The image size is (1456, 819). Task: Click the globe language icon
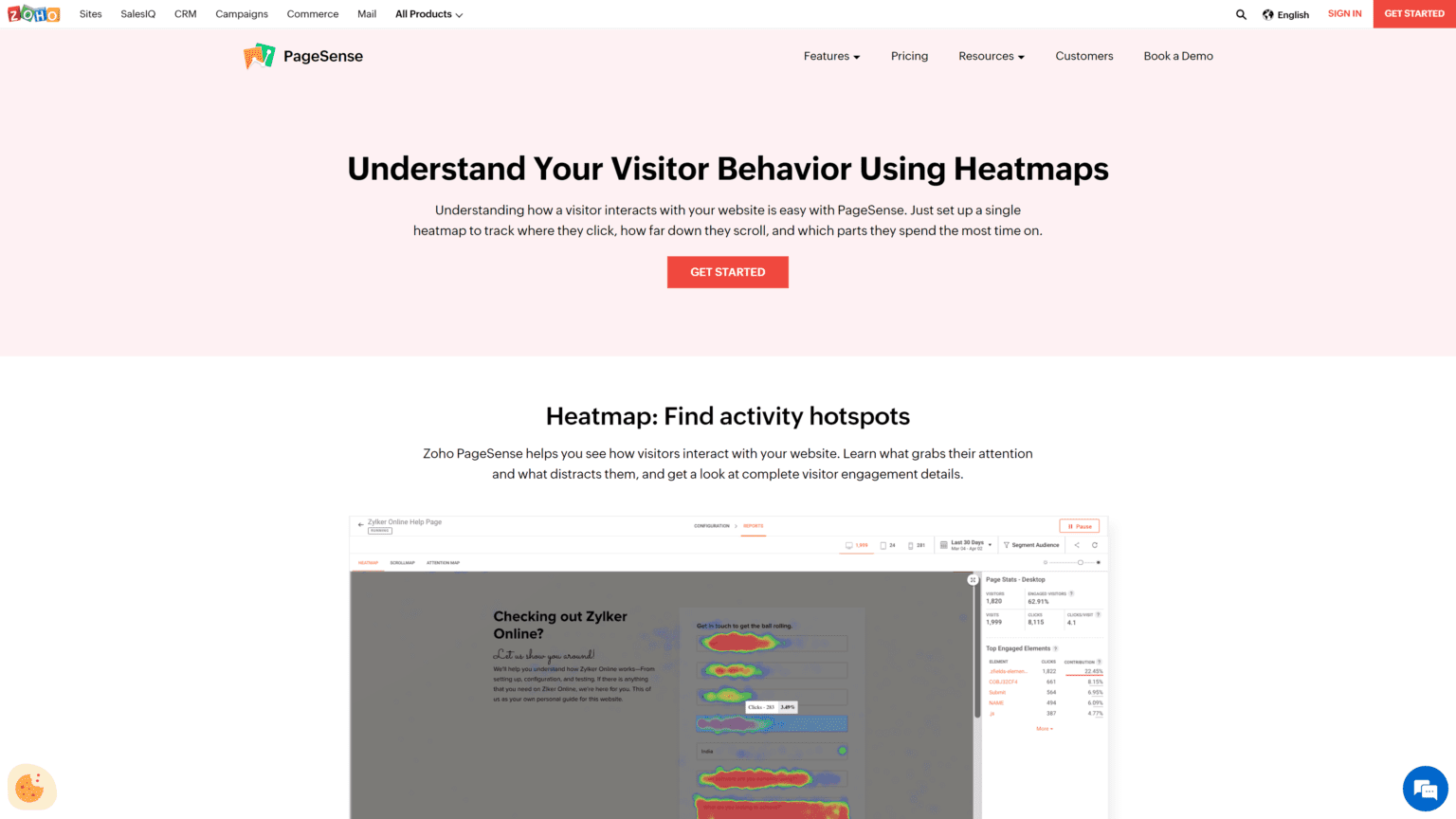point(1267,14)
